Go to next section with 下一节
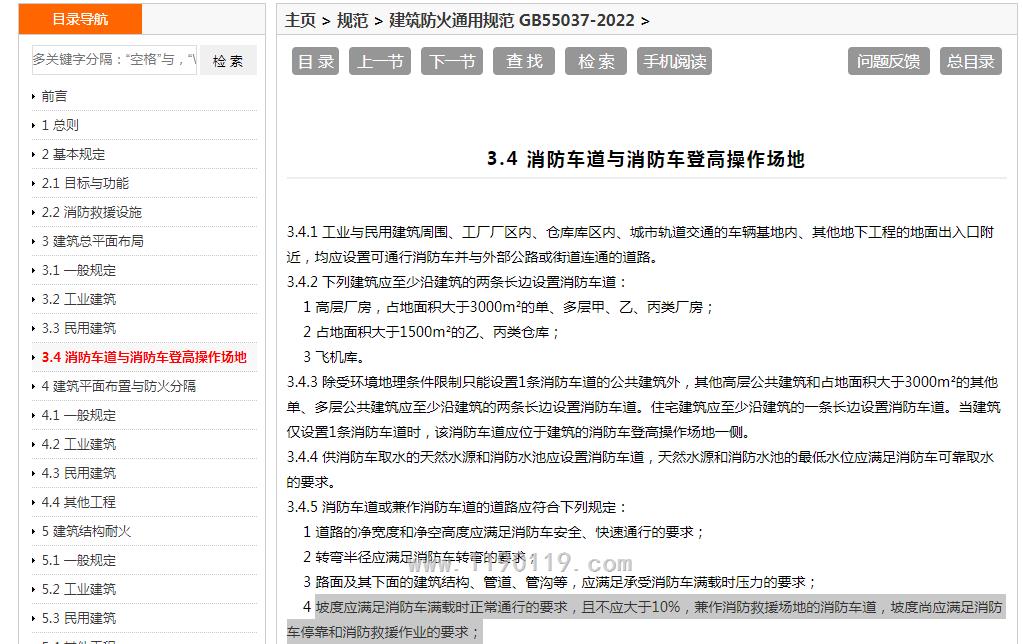The width and height of the screenshot is (1023, 644). pos(452,61)
